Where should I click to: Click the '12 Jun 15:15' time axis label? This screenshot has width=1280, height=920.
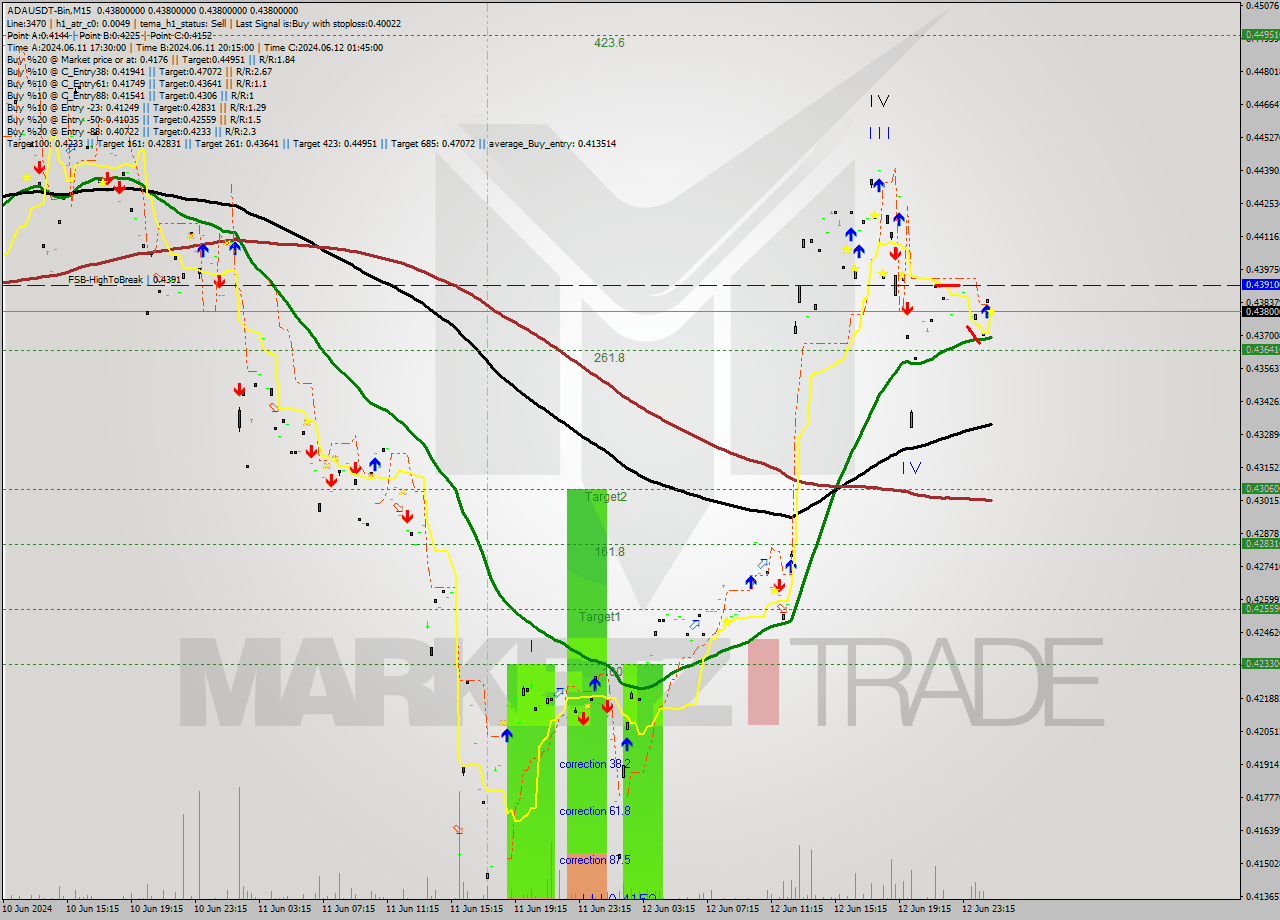(x=861, y=910)
